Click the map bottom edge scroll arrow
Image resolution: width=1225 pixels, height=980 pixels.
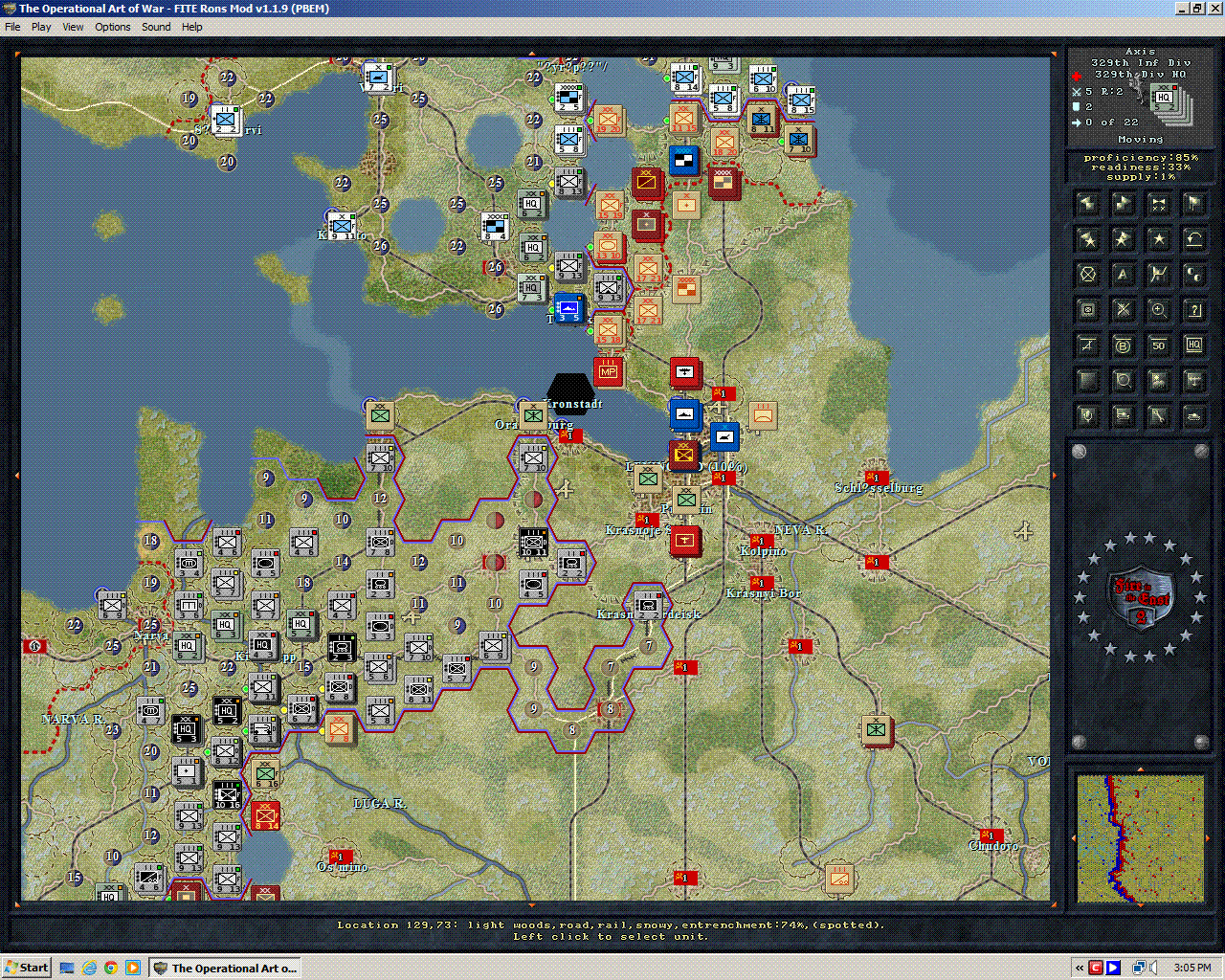coord(533,905)
